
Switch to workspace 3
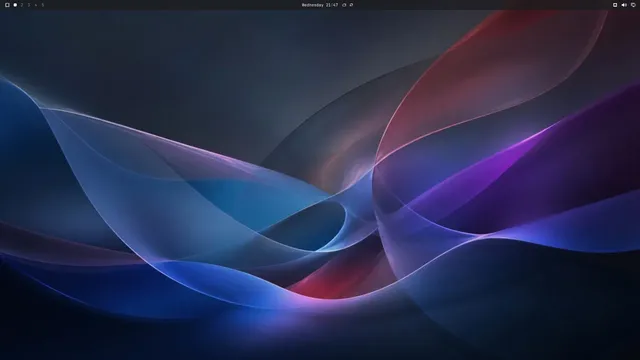[x=29, y=5]
